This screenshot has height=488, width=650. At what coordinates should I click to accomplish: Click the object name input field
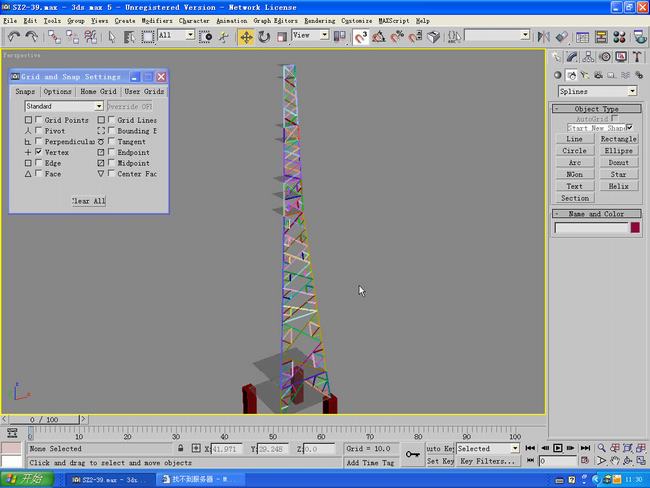(592, 228)
